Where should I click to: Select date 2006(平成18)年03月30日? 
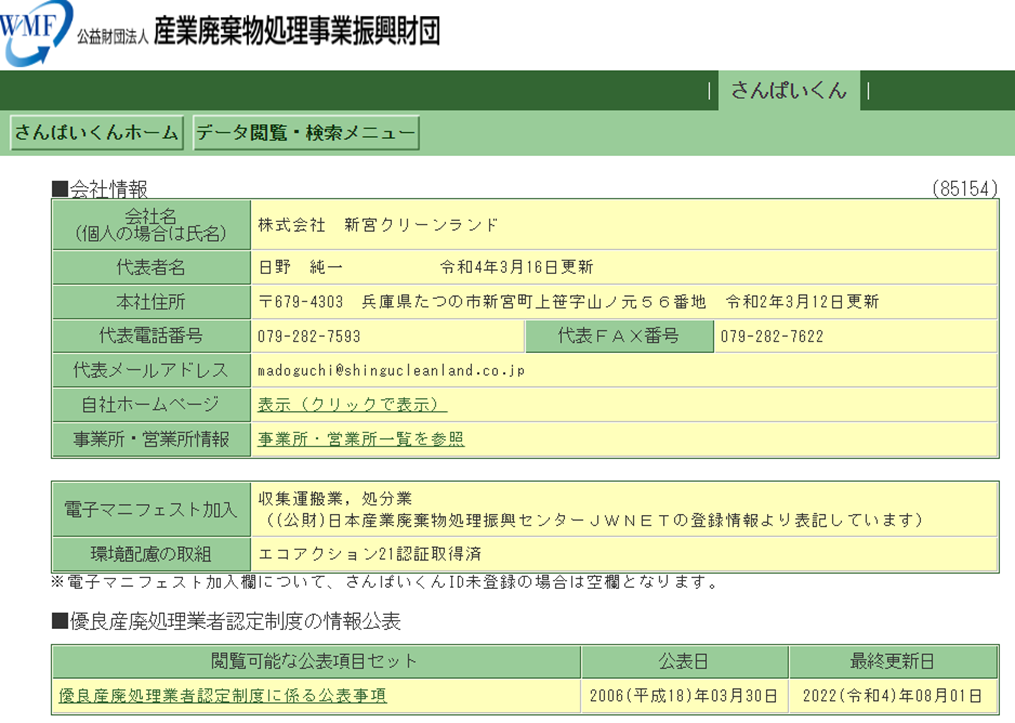tap(684, 696)
